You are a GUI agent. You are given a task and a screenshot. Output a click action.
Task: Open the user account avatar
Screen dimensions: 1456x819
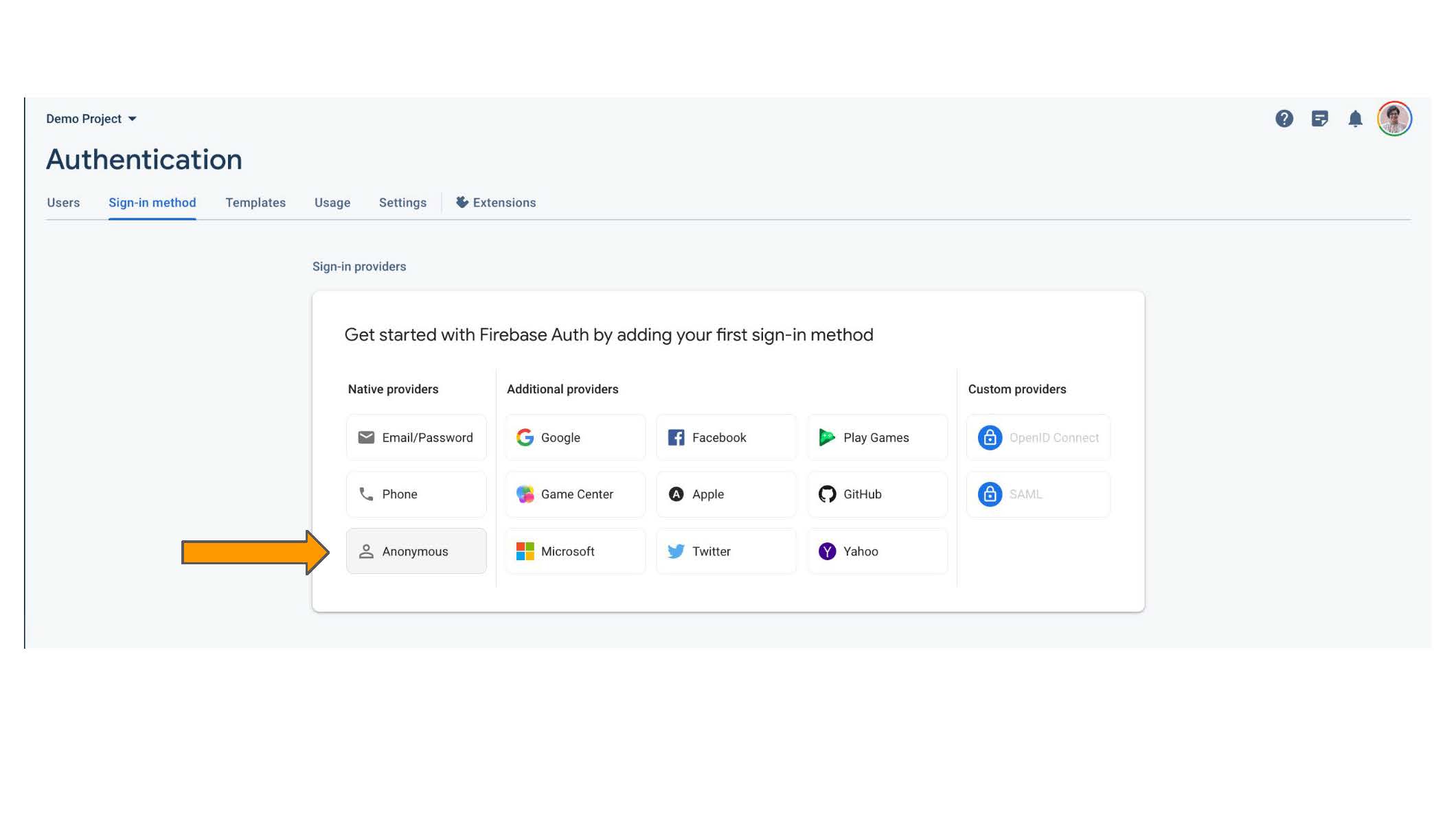point(1394,119)
